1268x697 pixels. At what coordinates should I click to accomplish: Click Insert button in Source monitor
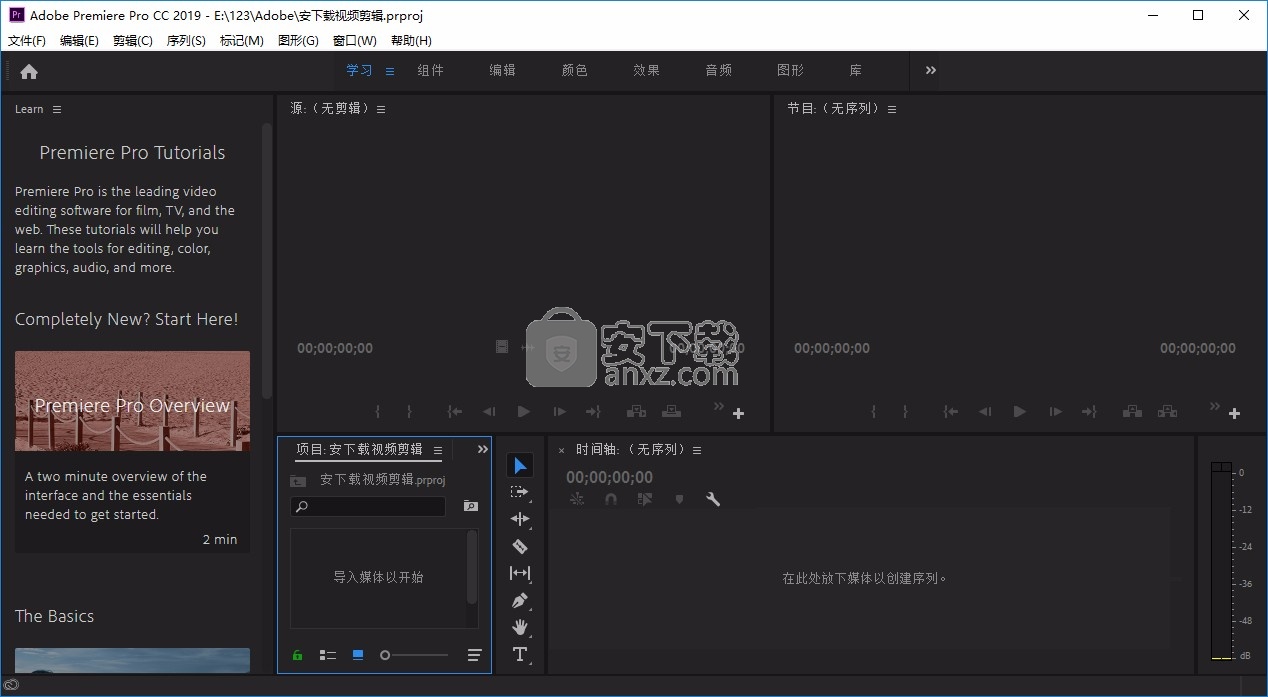(x=636, y=411)
